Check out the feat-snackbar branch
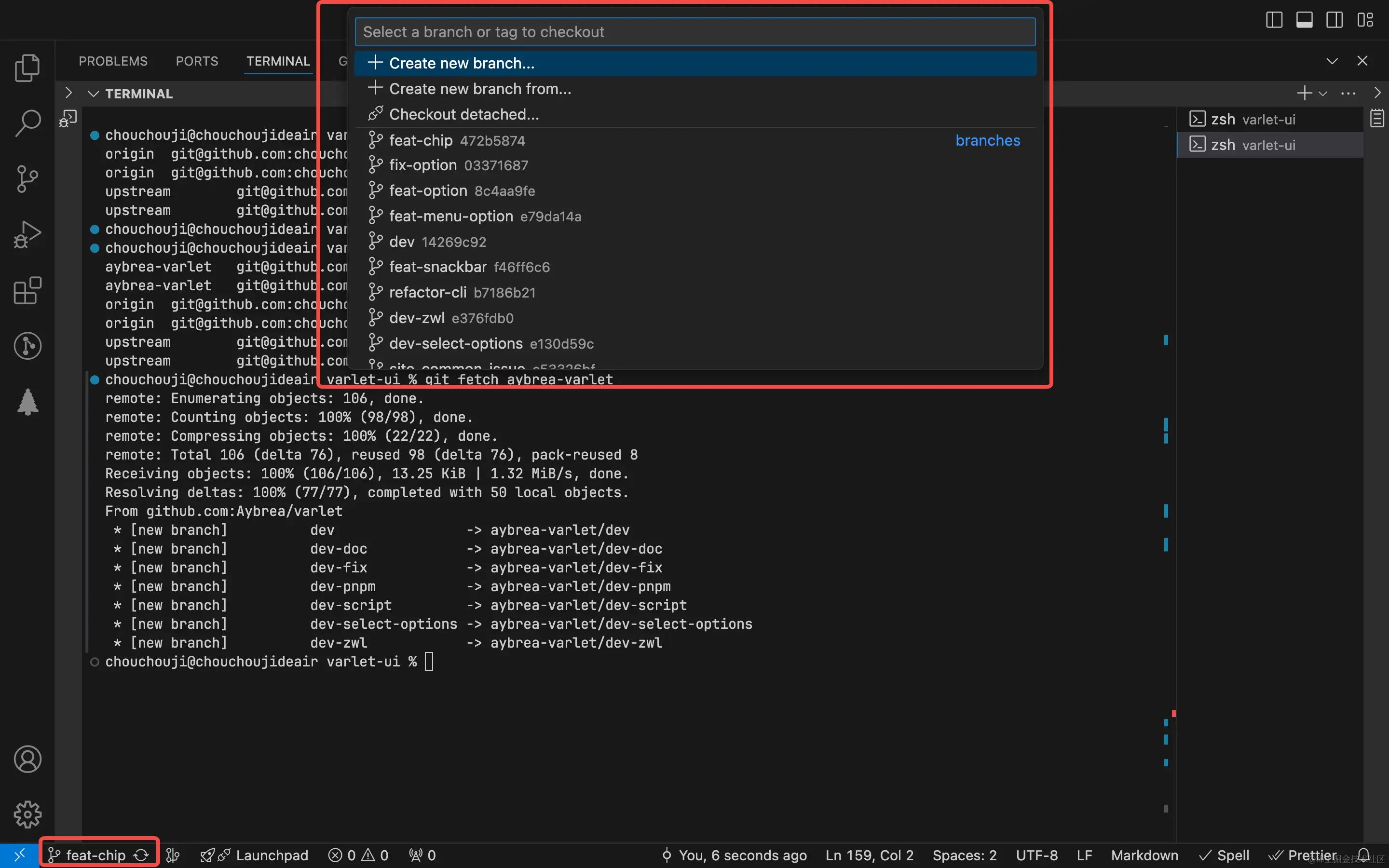The image size is (1389, 868). pyautogui.click(x=438, y=267)
